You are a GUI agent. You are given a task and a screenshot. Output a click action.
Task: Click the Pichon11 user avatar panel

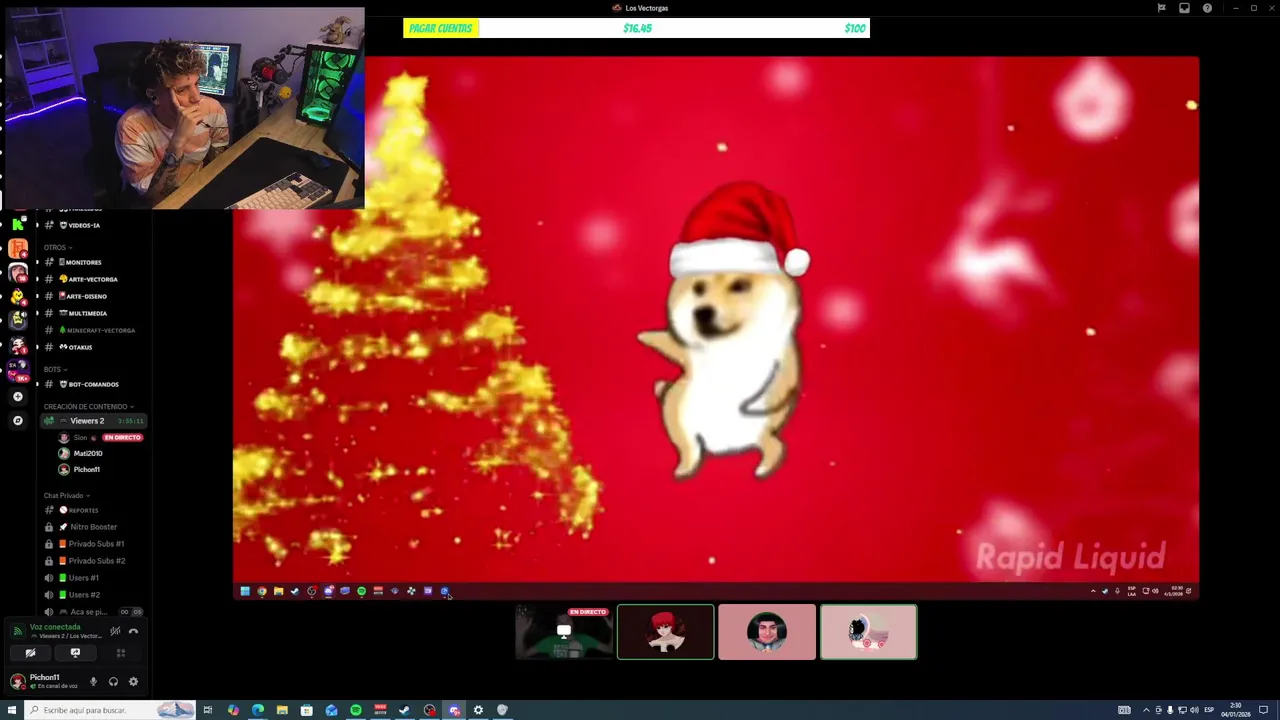[44, 681]
